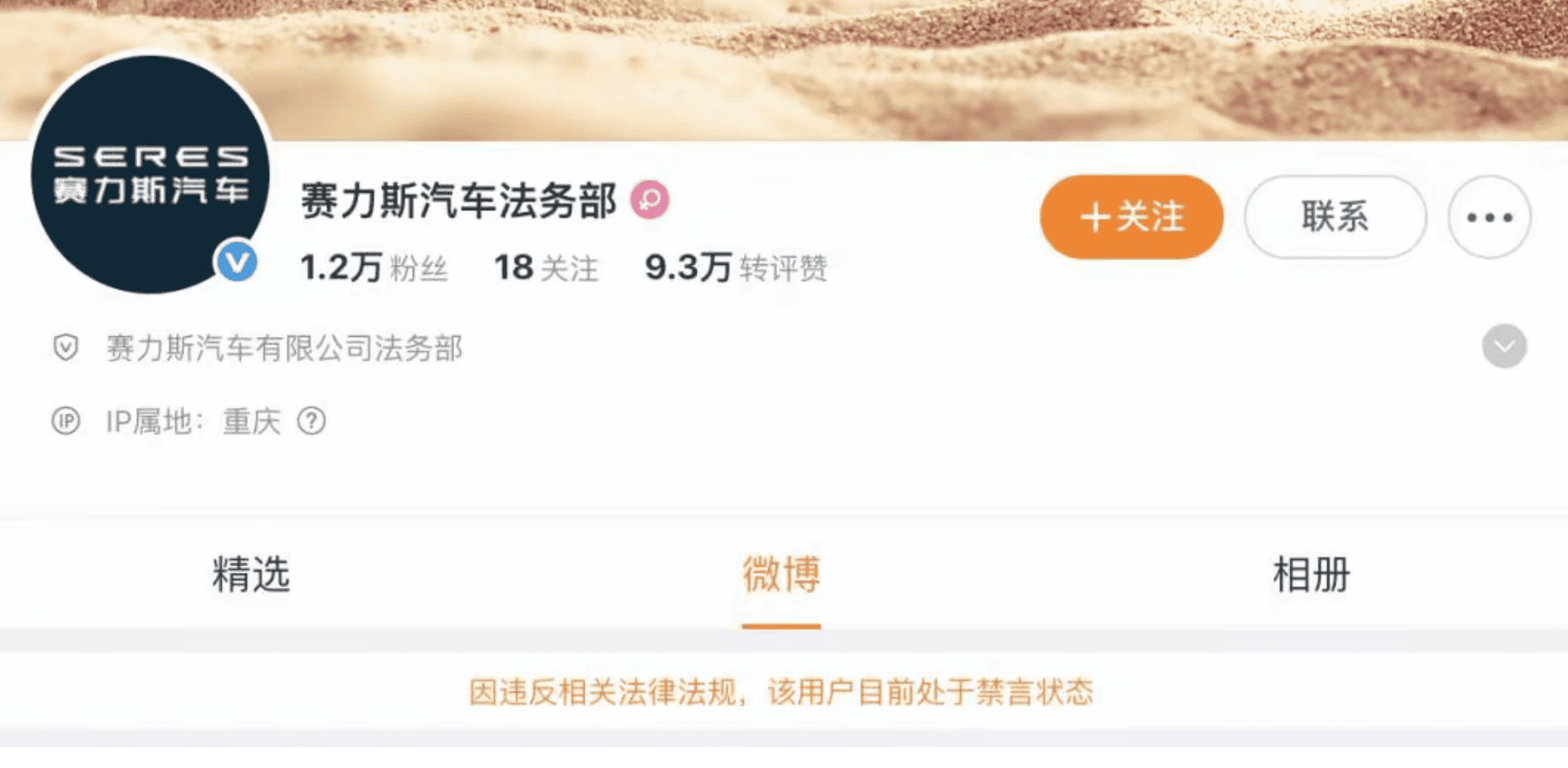Screen dimensions: 1568x768
Task: Open the 相册 album tab
Action: [x=1311, y=575]
